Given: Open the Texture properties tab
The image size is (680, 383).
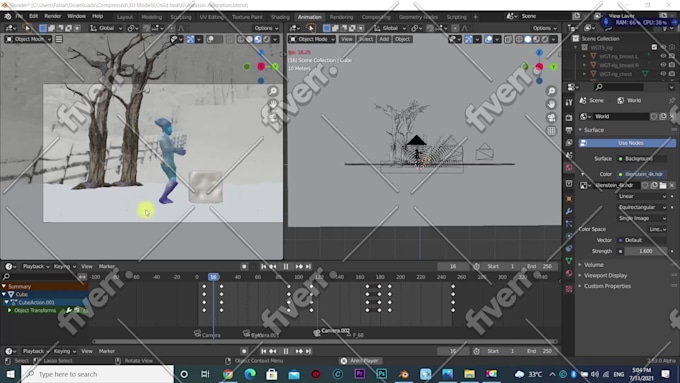Looking at the screenshot, I should click(x=569, y=289).
